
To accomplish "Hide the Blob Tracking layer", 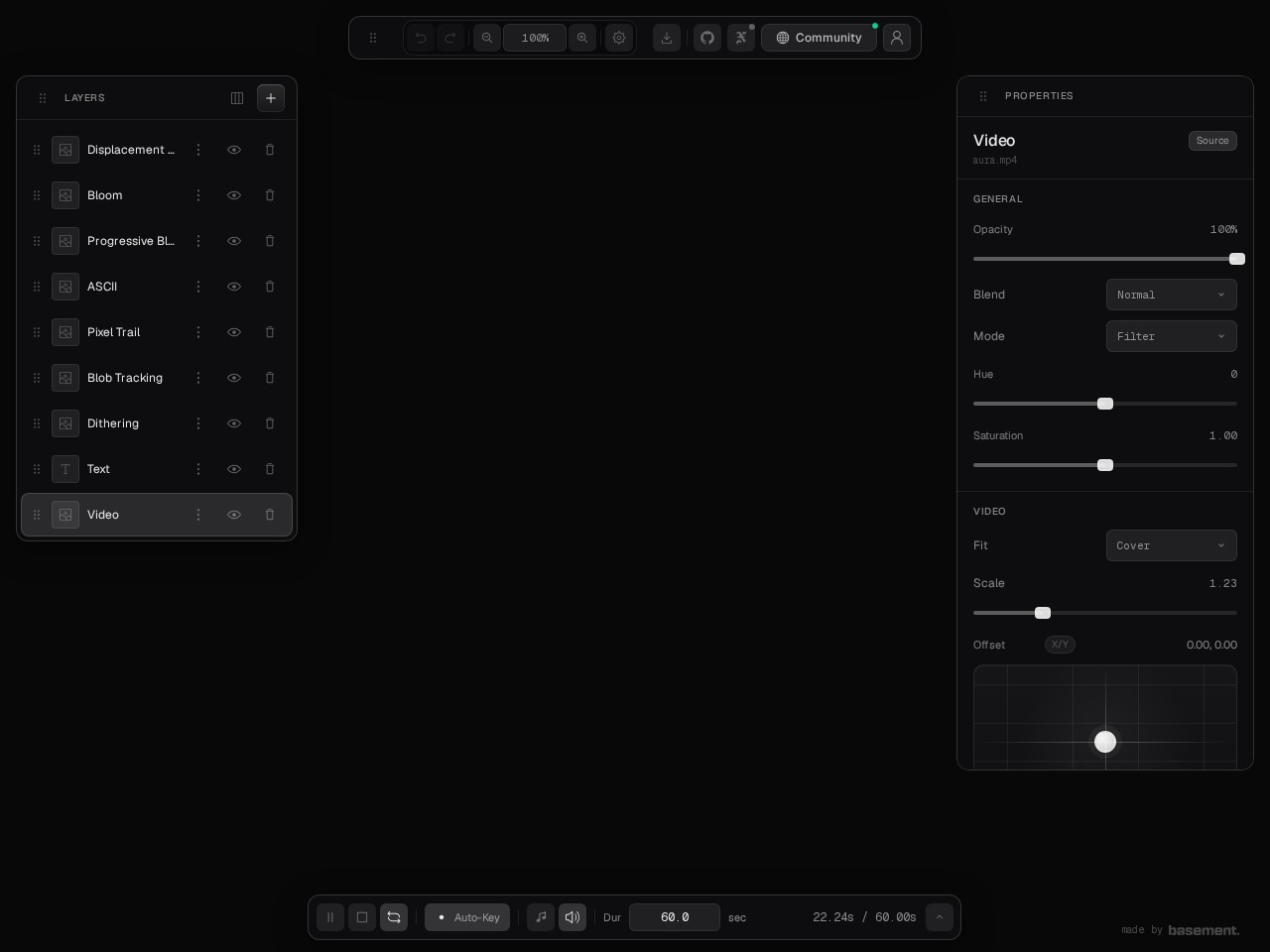I will tap(234, 378).
